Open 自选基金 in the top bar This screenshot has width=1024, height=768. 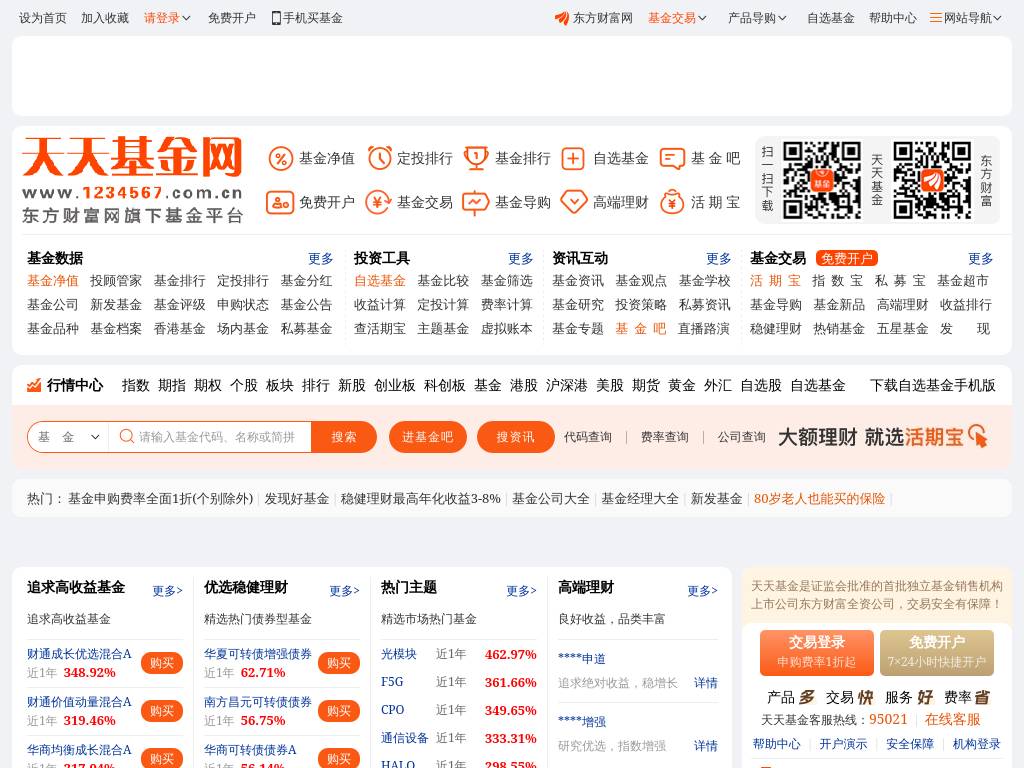click(831, 18)
